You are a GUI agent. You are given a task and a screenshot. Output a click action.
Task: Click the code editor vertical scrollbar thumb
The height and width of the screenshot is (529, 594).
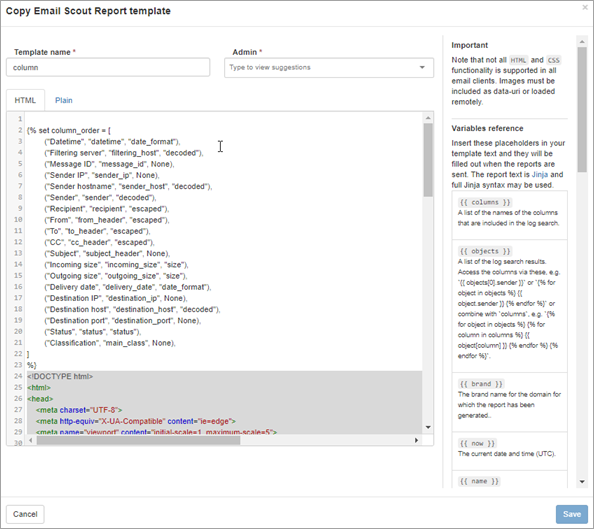click(x=428, y=160)
